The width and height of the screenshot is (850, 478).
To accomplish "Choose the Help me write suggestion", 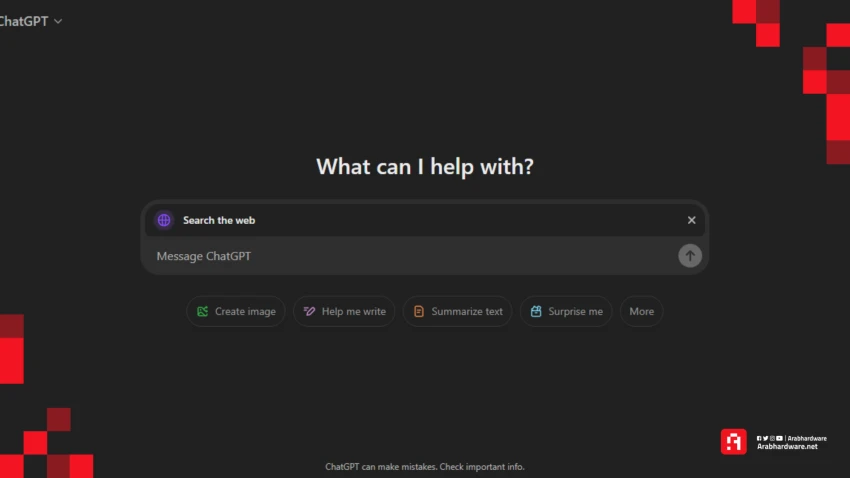I will 344,311.
